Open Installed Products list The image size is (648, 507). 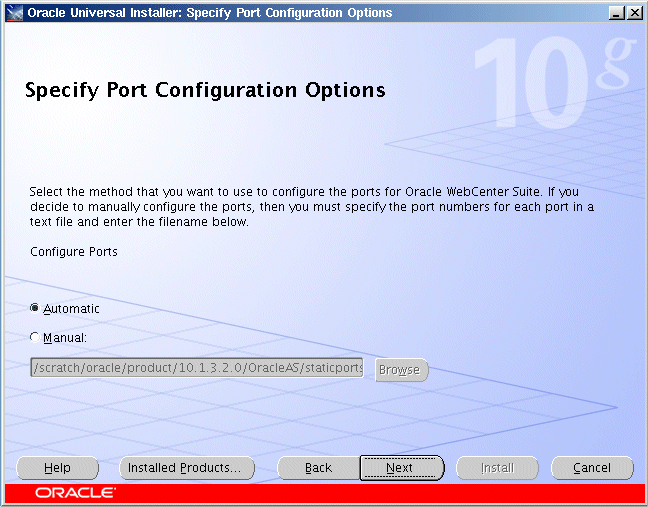[187, 468]
